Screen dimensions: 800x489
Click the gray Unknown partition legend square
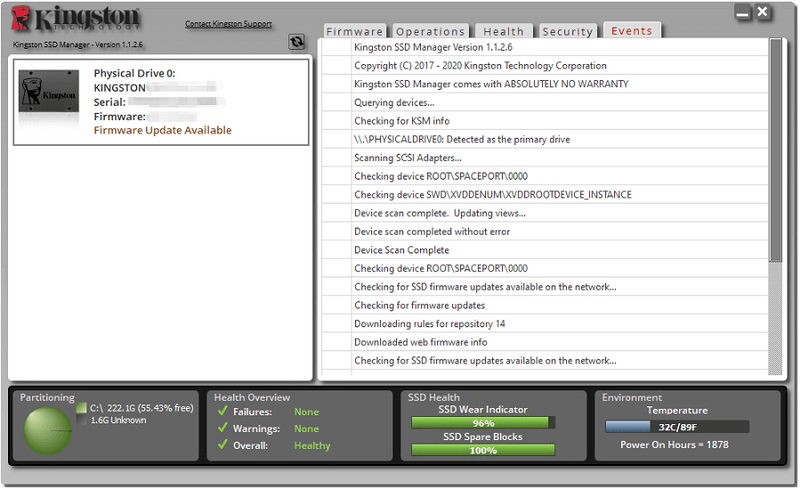pyautogui.click(x=81, y=420)
